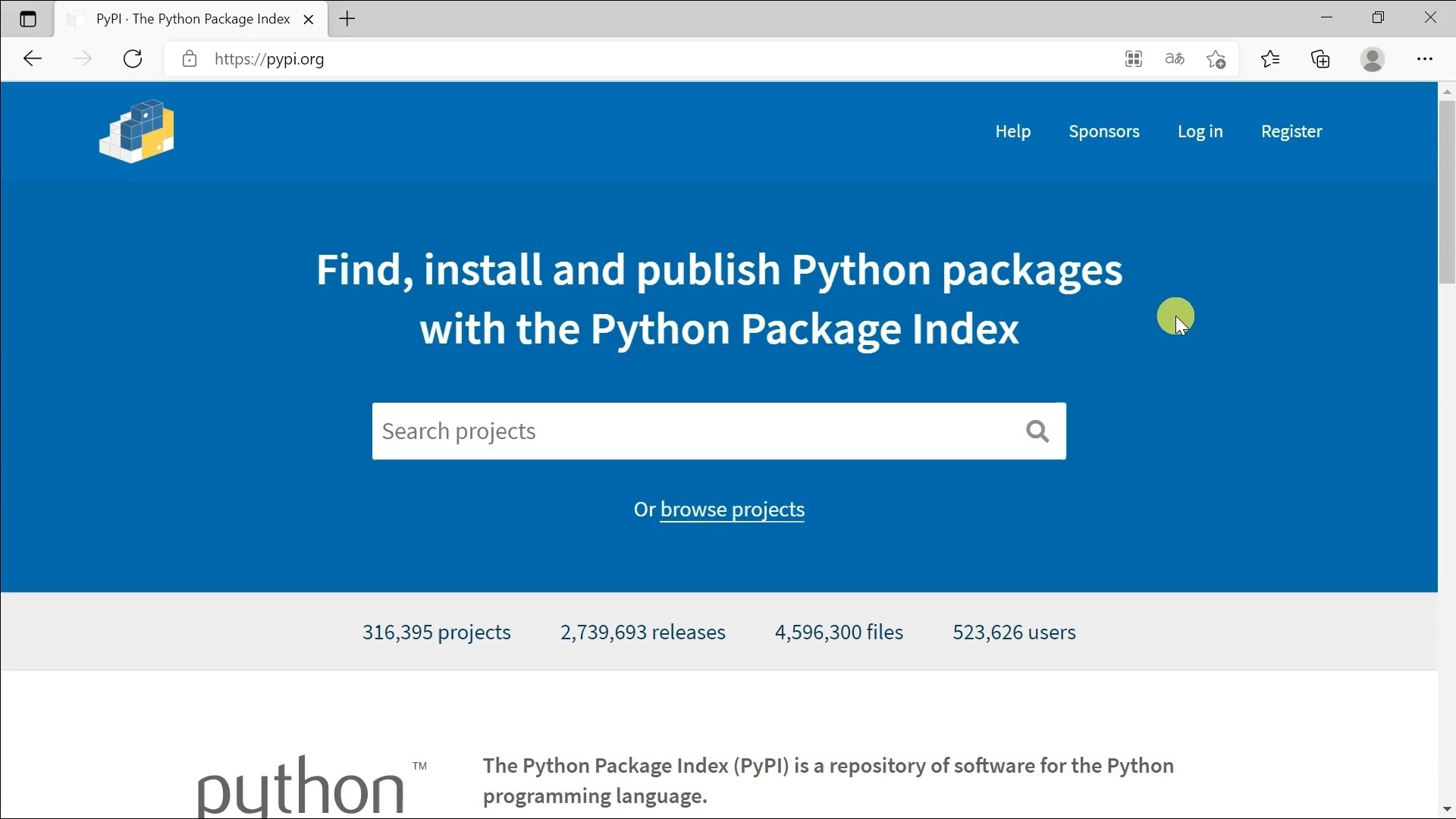Open the Favorites list
1456x819 pixels.
pyautogui.click(x=1270, y=58)
